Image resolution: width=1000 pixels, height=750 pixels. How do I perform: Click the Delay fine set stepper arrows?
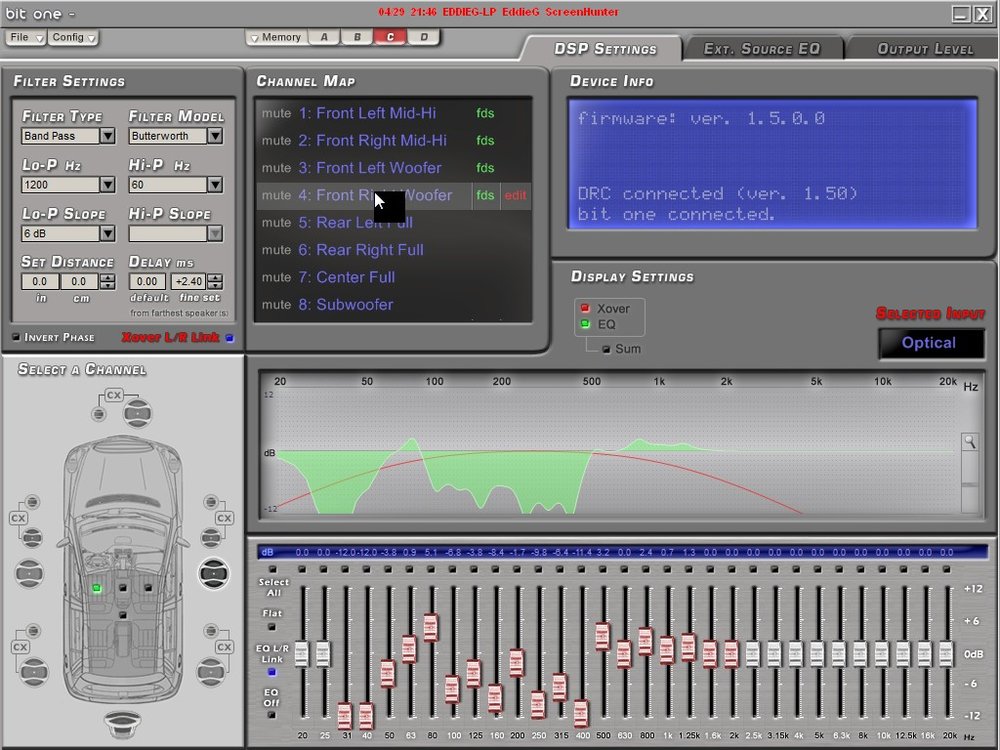click(216, 281)
